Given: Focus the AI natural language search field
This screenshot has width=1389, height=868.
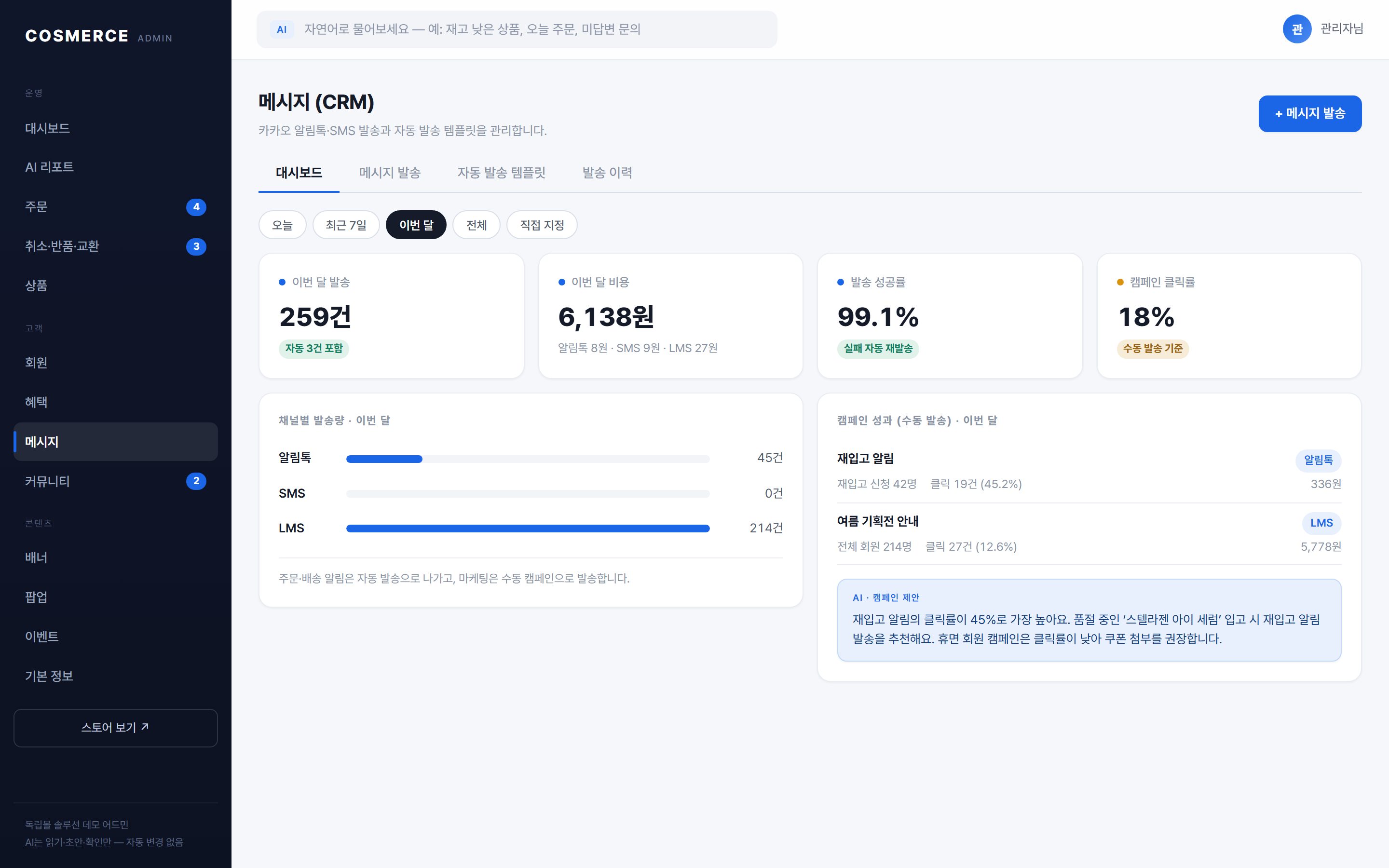Looking at the screenshot, I should coord(517,29).
